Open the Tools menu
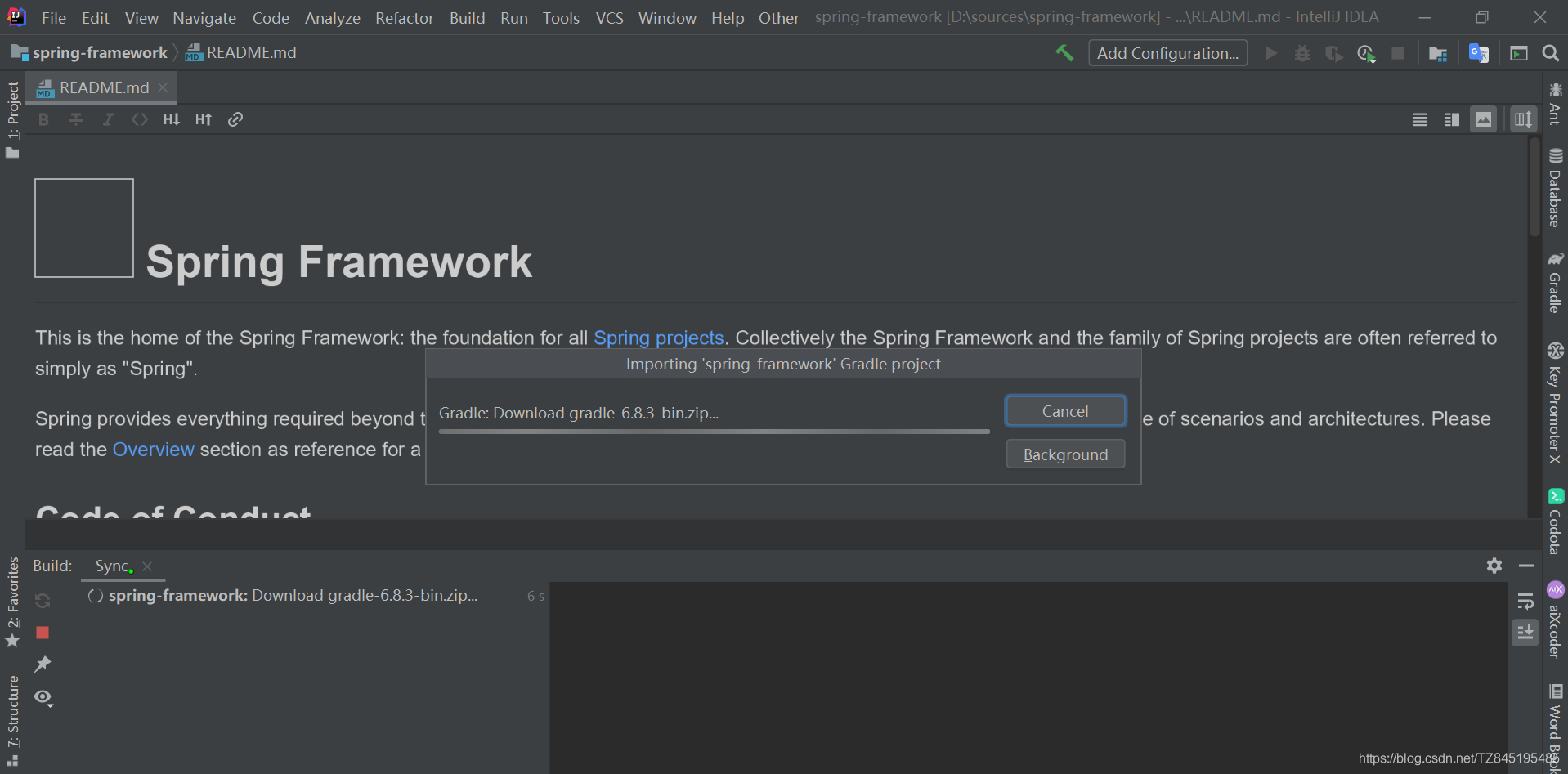The height and width of the screenshot is (774, 1568). tap(561, 18)
